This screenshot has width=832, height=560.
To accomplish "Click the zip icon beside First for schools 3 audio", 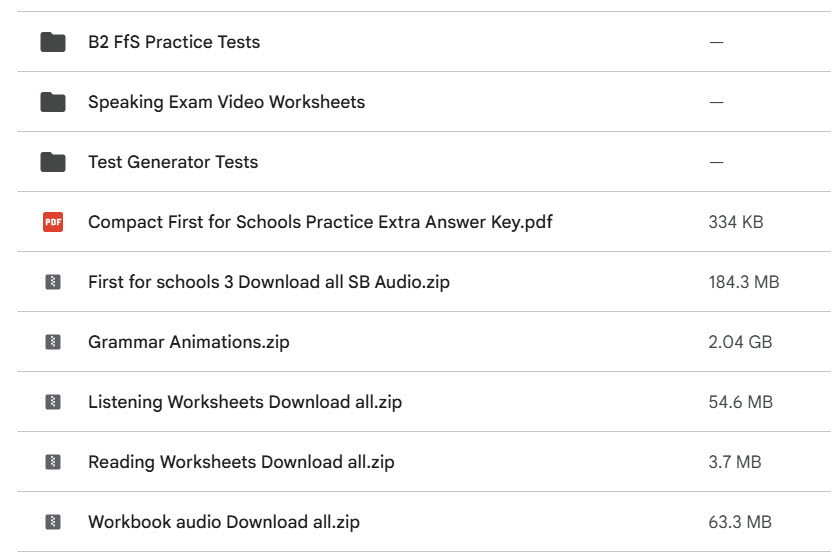I will coord(53,282).
